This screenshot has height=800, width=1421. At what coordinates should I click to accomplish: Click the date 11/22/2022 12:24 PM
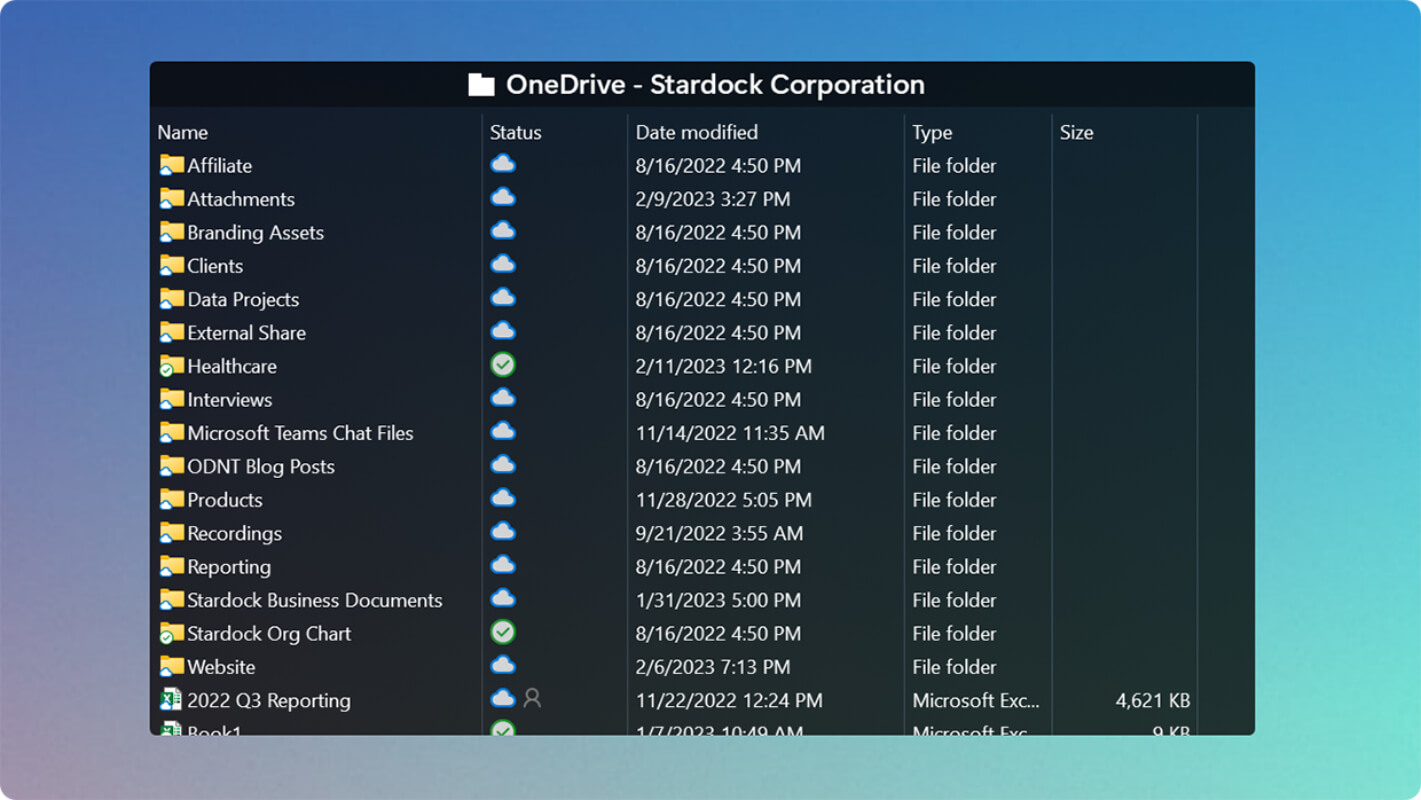[729, 701]
